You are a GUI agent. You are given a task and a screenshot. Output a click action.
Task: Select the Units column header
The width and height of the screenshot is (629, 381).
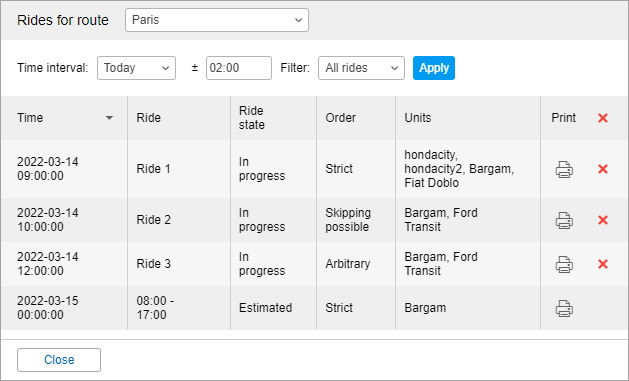tap(418, 118)
